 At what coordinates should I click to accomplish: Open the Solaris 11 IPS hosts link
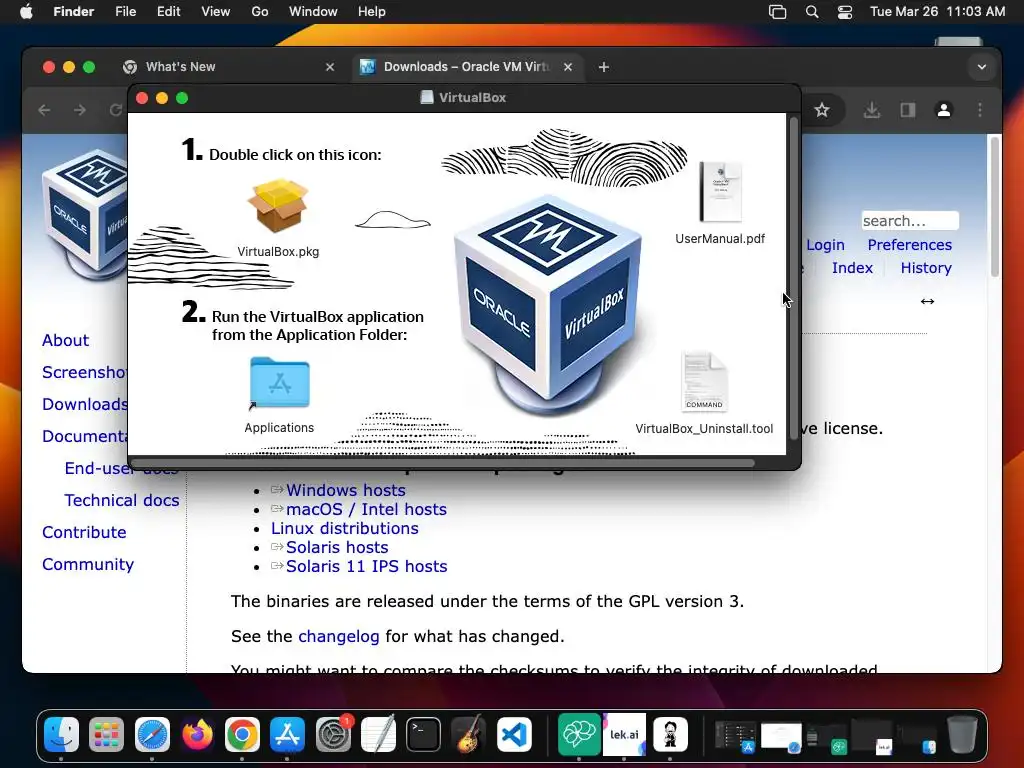366,566
